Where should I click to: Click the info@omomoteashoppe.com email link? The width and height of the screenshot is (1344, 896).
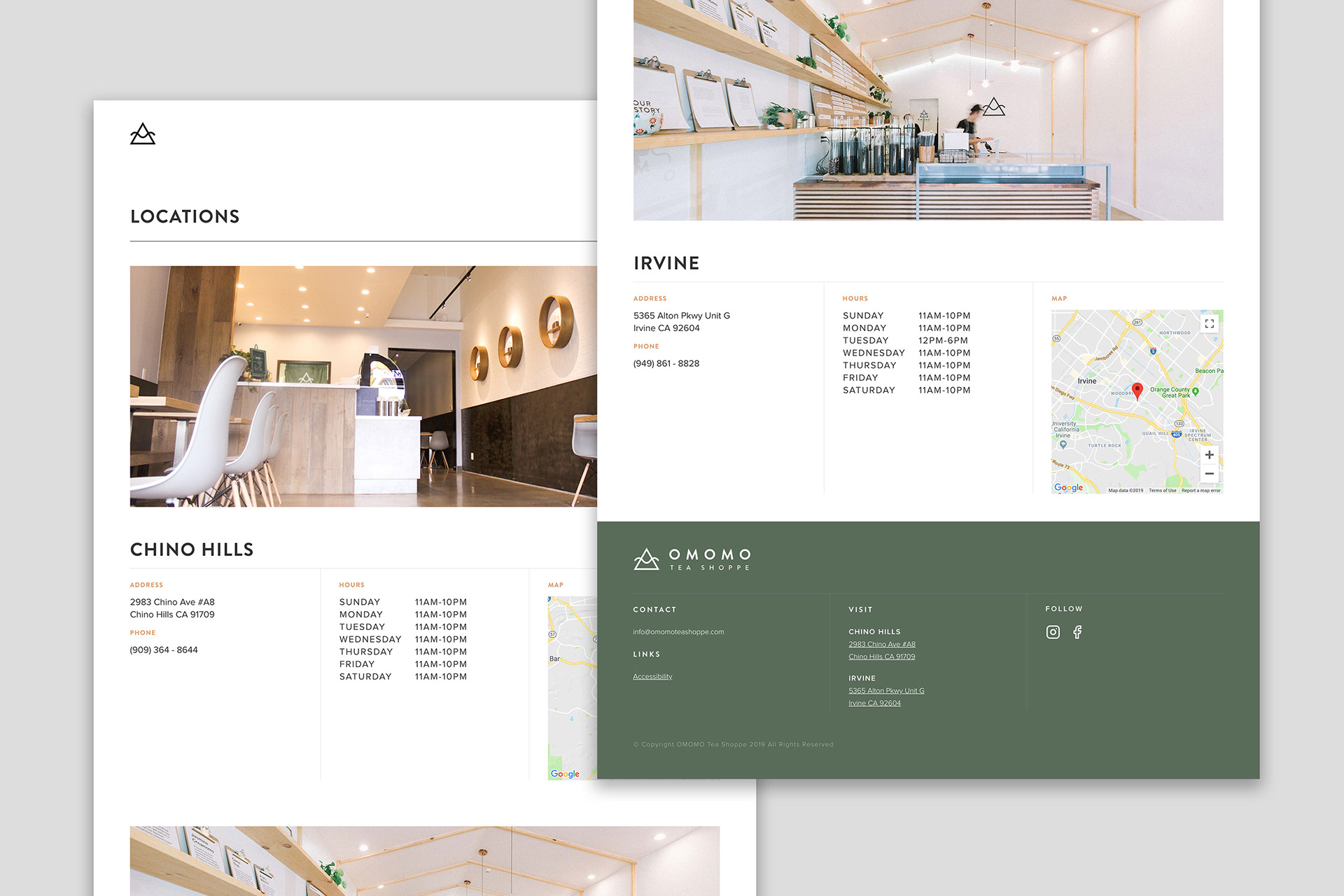678,632
